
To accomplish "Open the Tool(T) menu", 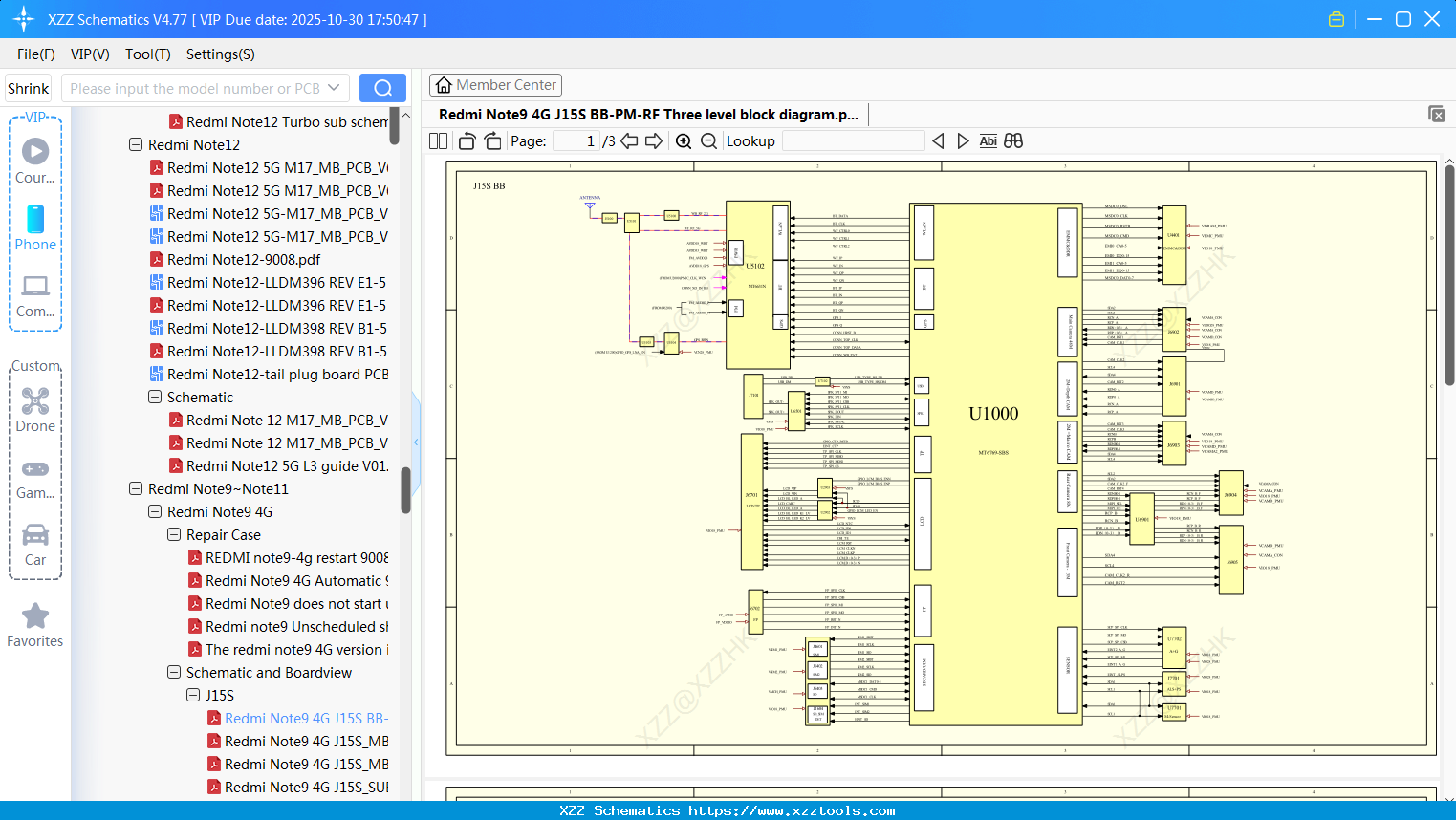I will click(147, 54).
